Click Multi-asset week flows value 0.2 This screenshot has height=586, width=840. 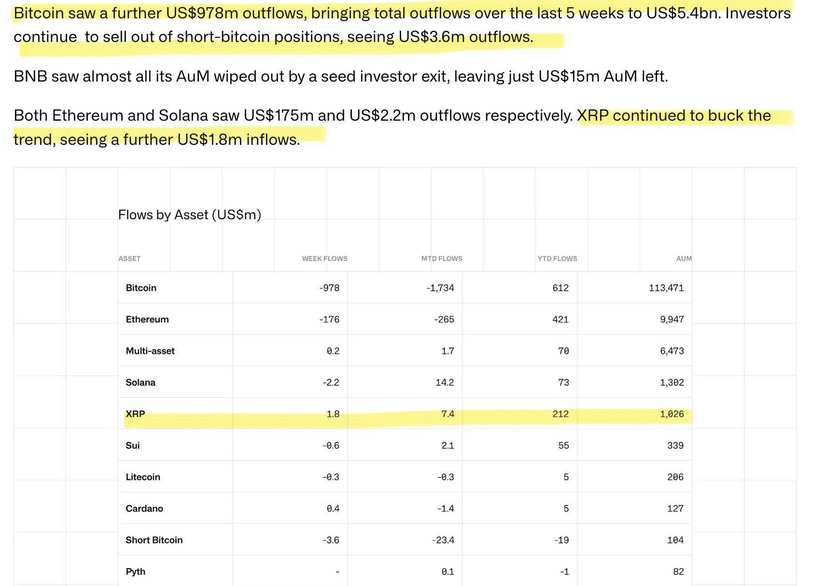click(333, 351)
